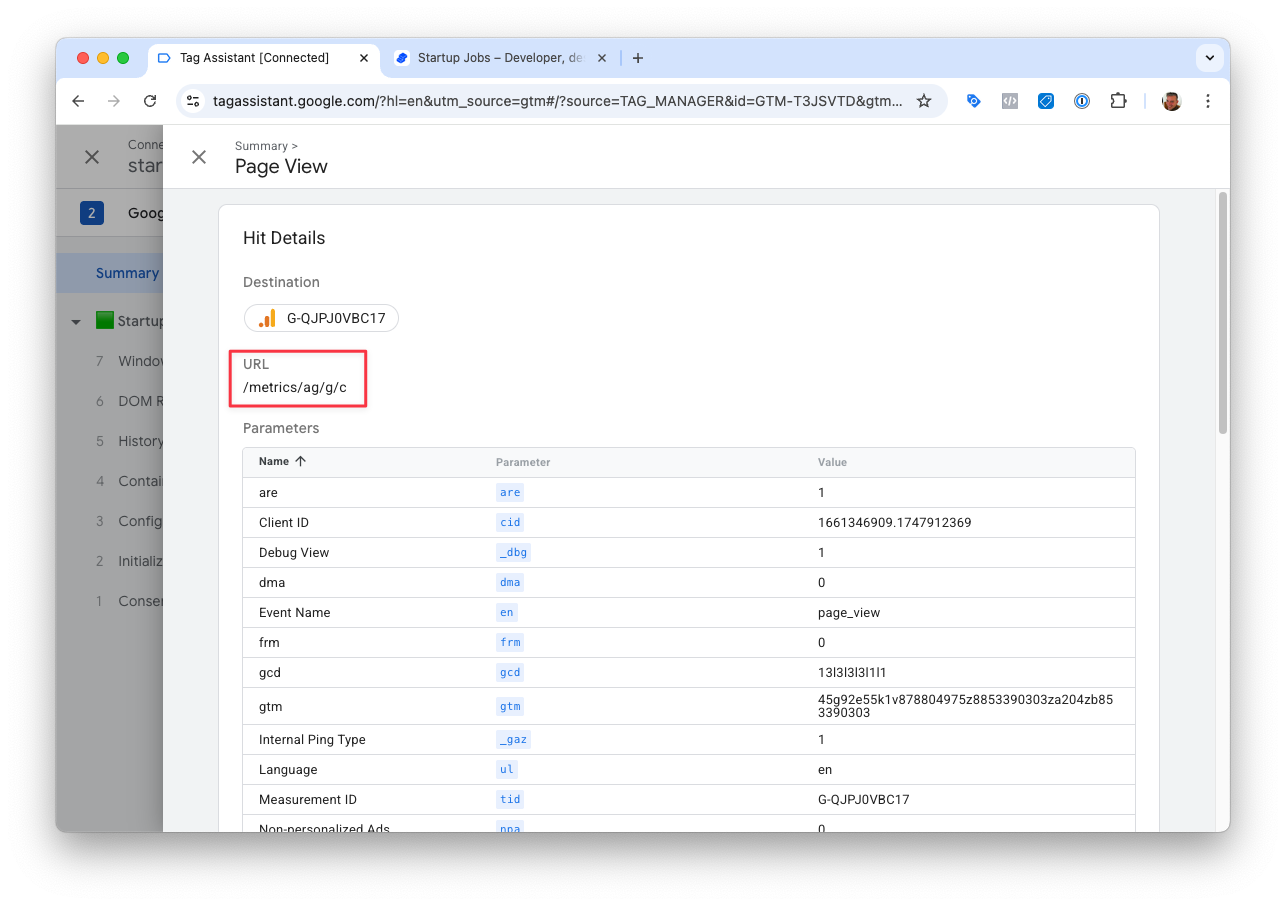Click the sort ascending arrow beside Name

pos(301,462)
